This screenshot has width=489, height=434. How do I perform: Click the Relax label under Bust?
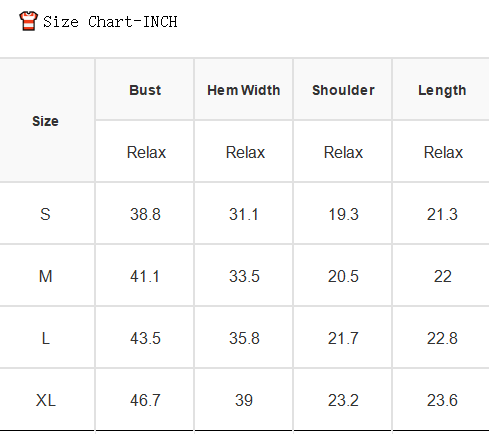(x=146, y=152)
